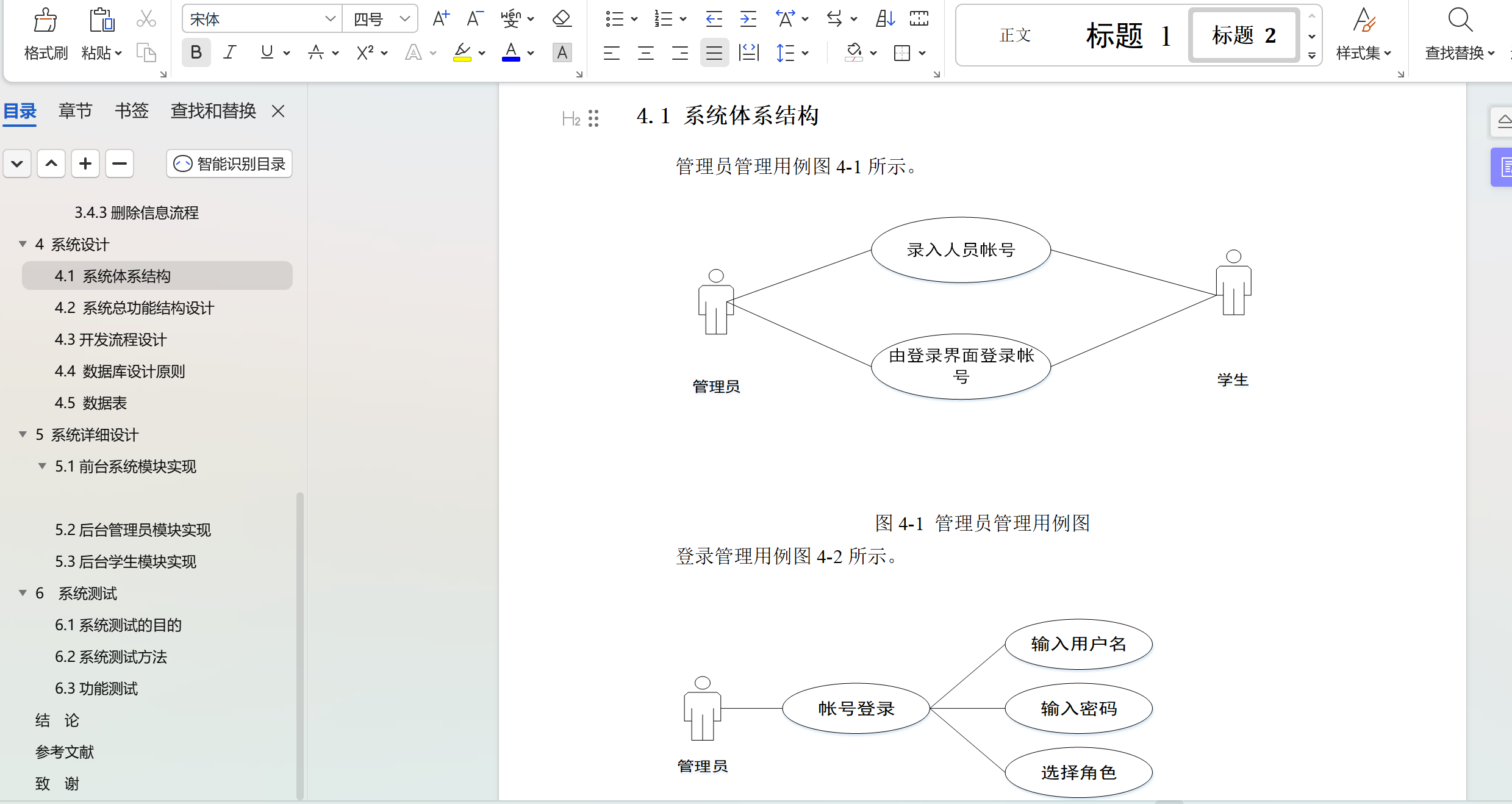Click the increase font size icon

click(x=440, y=19)
